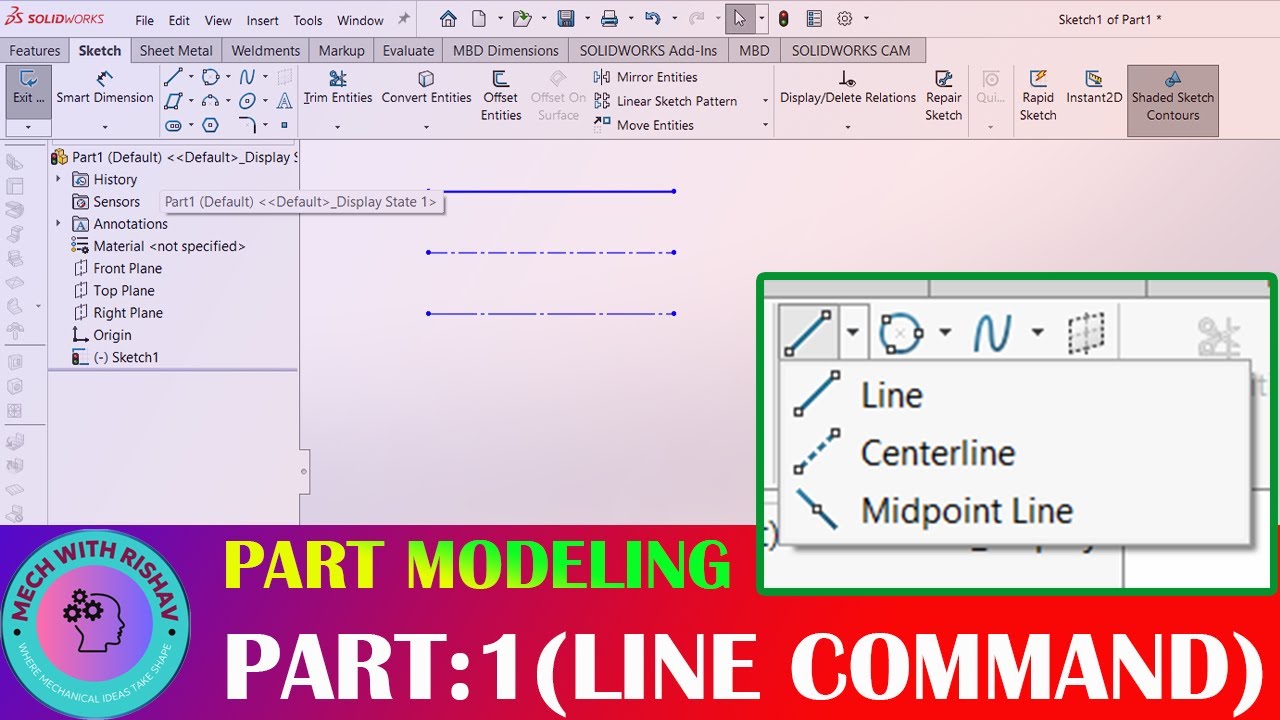Click Linear Sketch Pattern
The width and height of the screenshot is (1280, 720).
(665, 101)
